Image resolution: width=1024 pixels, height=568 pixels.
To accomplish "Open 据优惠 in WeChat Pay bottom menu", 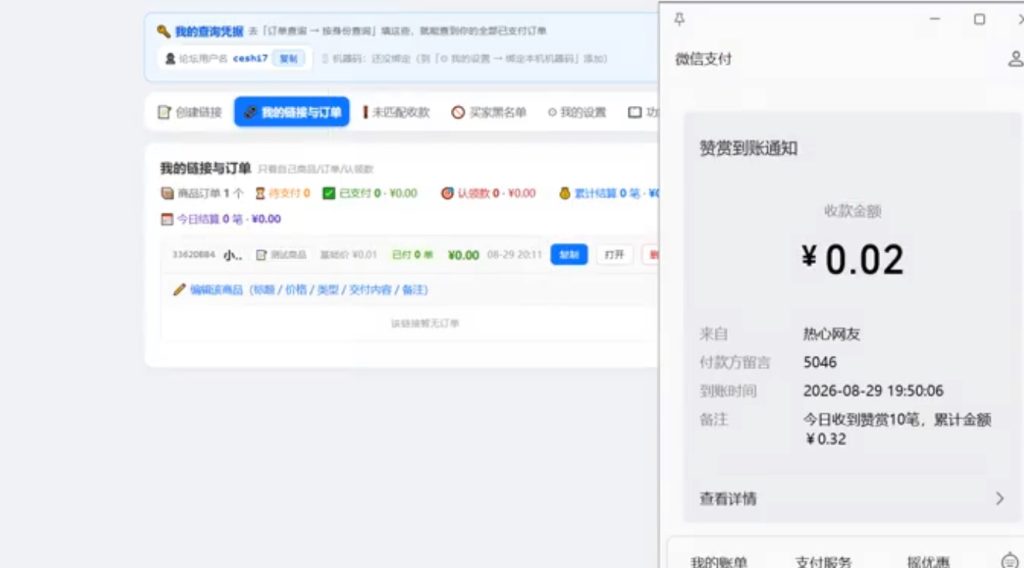I will 928,562.
